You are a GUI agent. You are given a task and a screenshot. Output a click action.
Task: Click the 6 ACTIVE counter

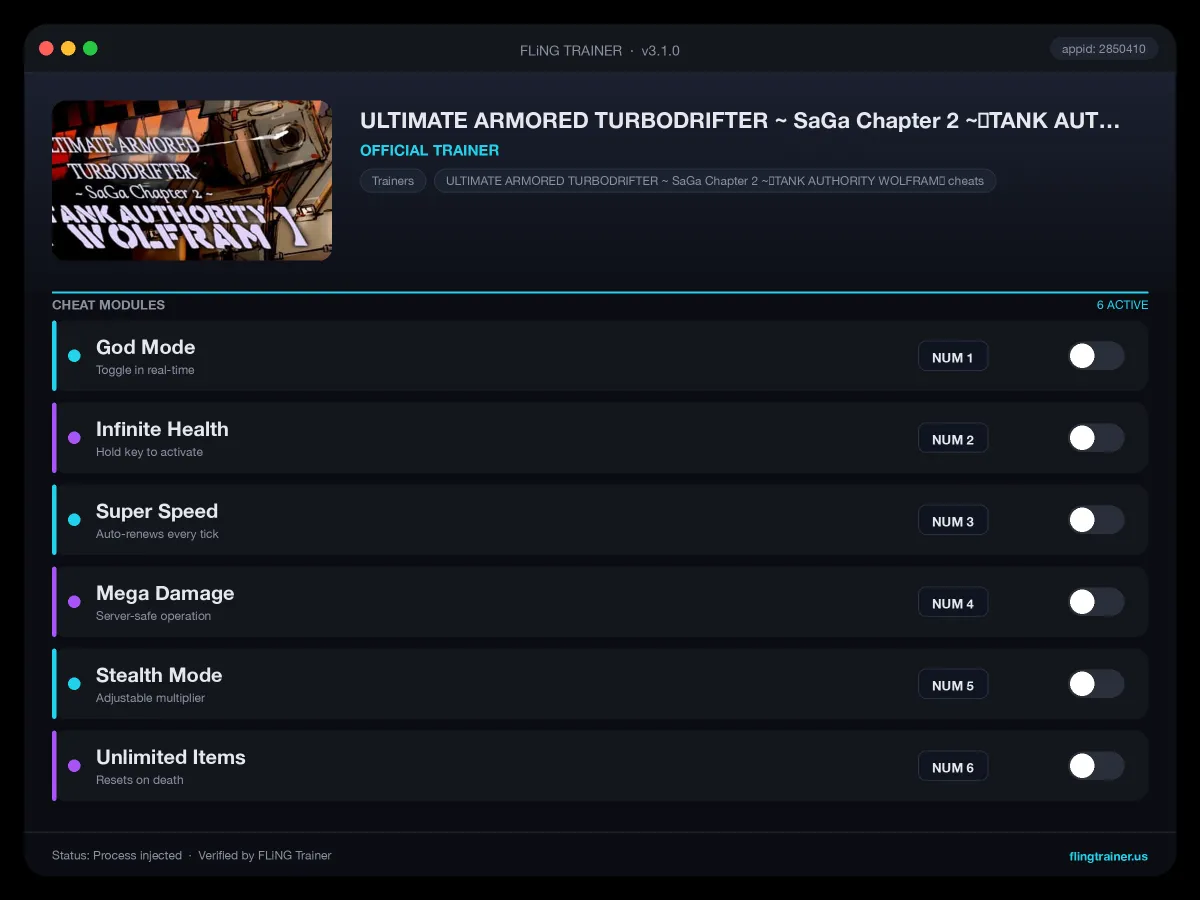point(1122,305)
